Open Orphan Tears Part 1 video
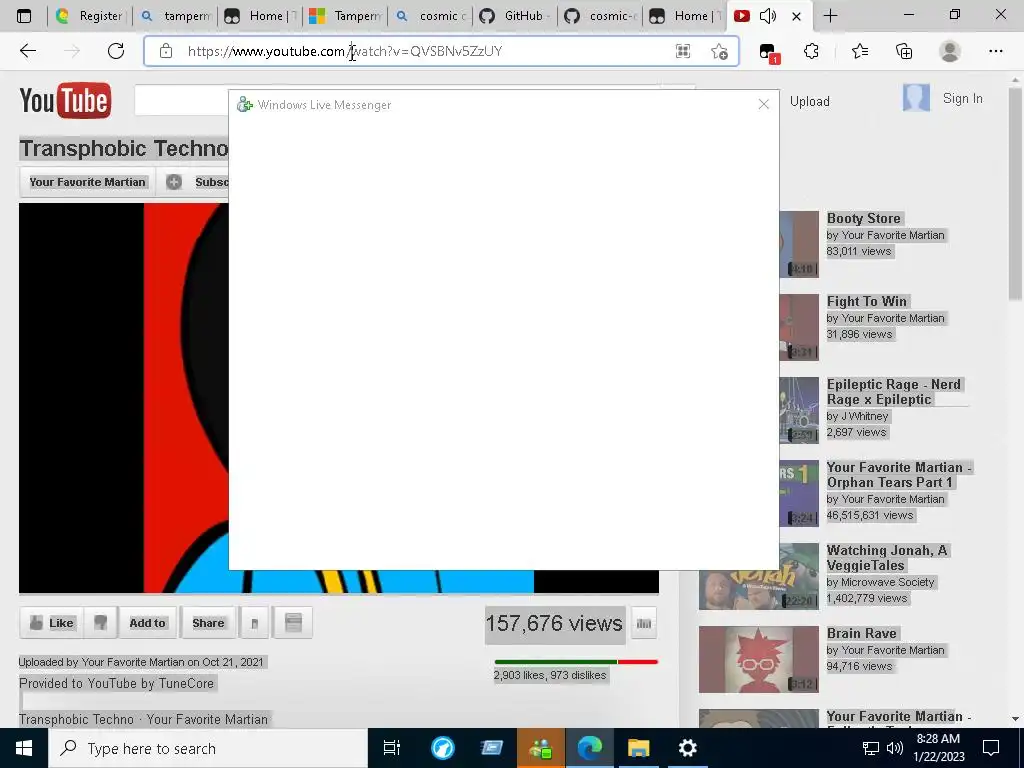The width and height of the screenshot is (1024, 768). [x=899, y=475]
